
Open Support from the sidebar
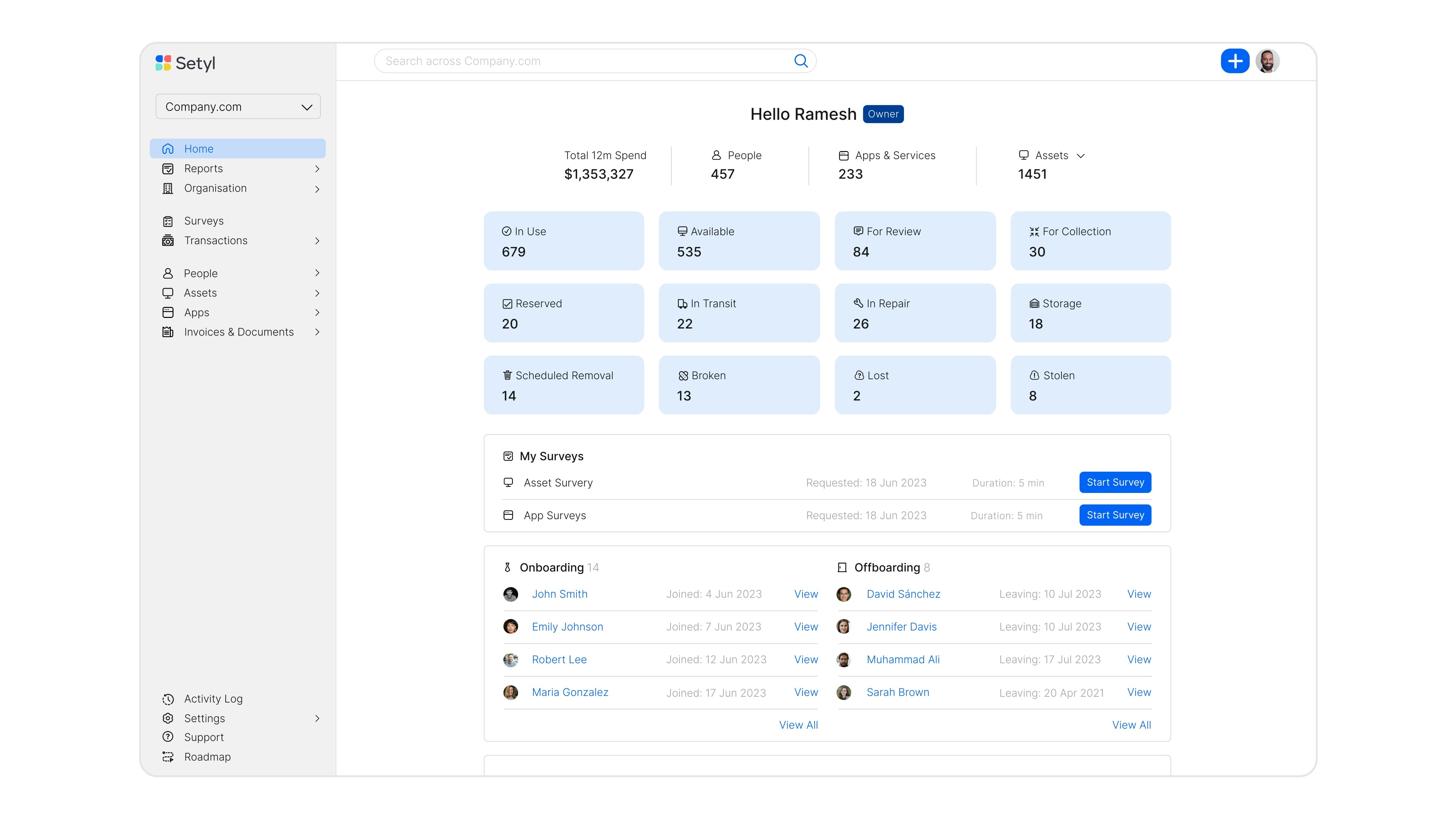(204, 737)
